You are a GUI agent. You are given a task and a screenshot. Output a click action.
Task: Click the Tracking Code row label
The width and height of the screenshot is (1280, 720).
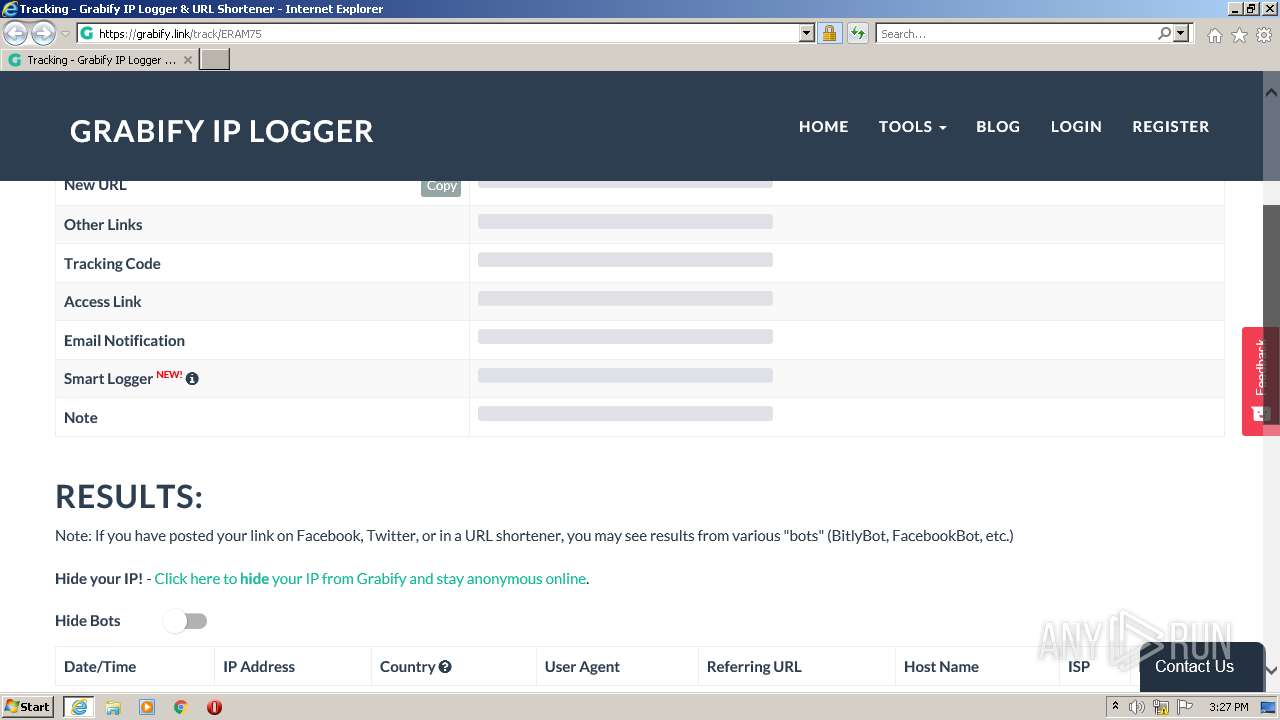point(112,264)
